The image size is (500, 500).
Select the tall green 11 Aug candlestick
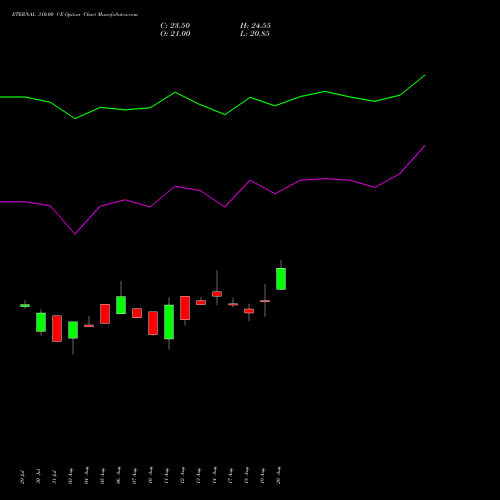pos(169,322)
